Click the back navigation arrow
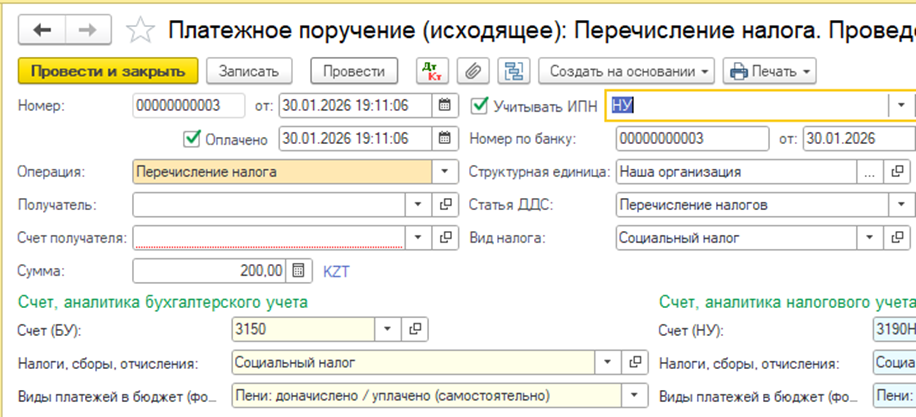Screen dimensions: 916x417 tap(42, 30)
